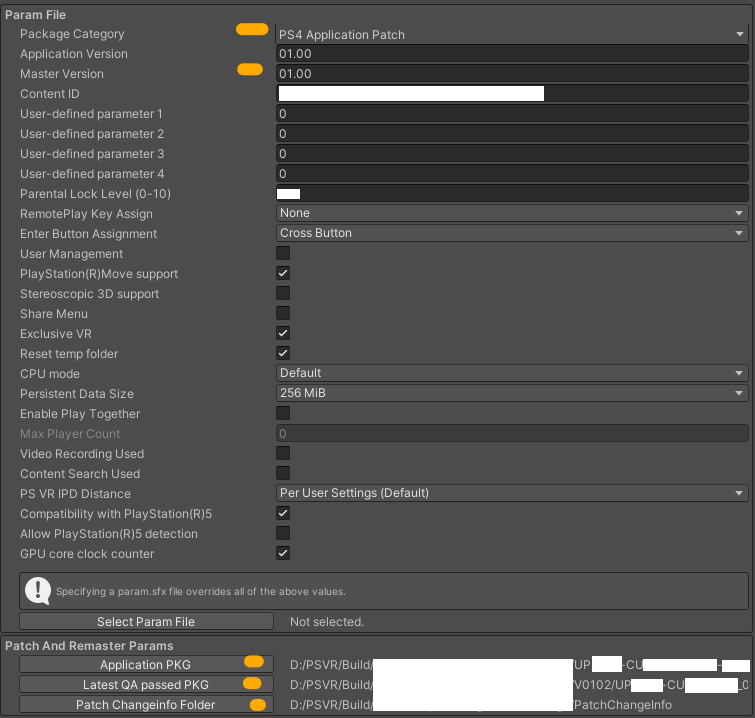Open the Package Category dropdown
The width and height of the screenshot is (755, 718).
click(x=511, y=34)
